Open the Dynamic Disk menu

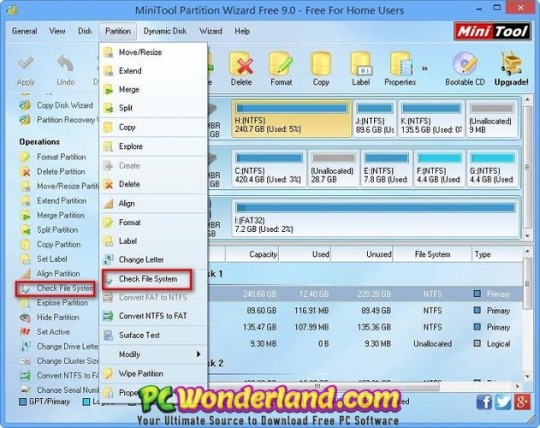click(x=165, y=31)
